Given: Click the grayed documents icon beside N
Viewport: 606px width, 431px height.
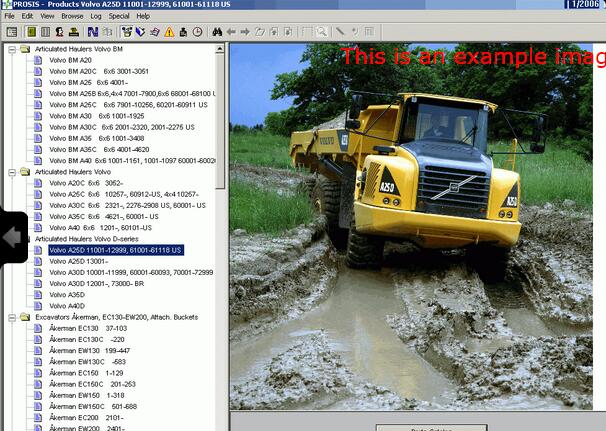Looking at the screenshot, I should [107, 32].
